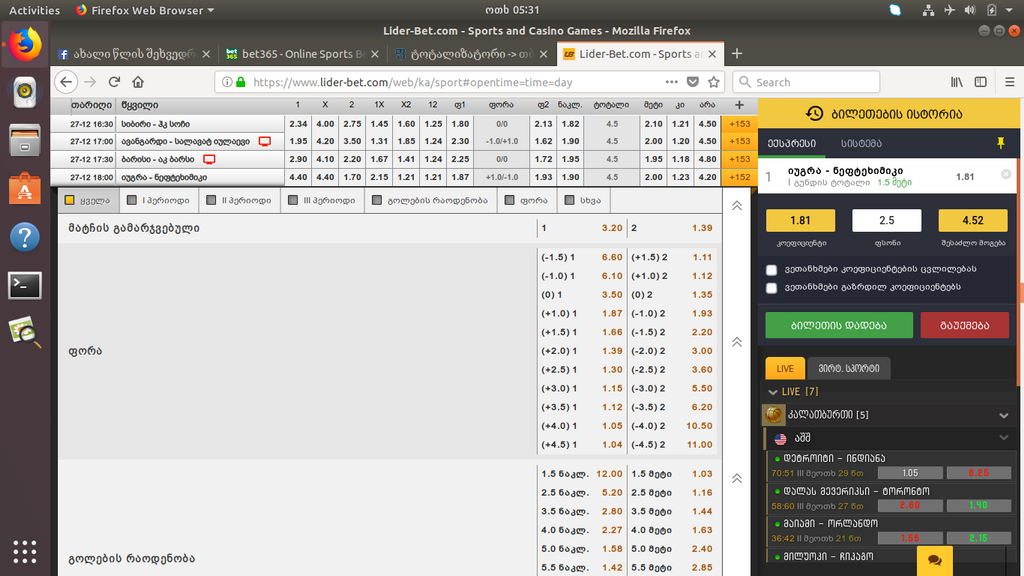The height and width of the screenshot is (576, 1024).
Task: Pin the bet slip panel
Action: coord(1000,143)
